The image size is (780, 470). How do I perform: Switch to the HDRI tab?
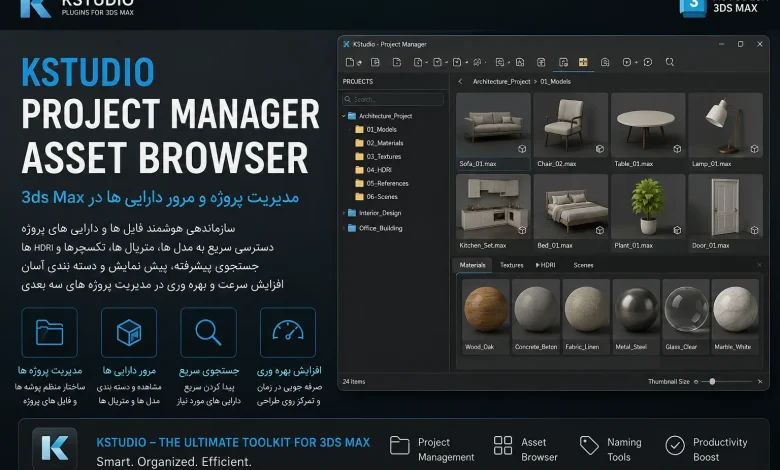pos(546,265)
